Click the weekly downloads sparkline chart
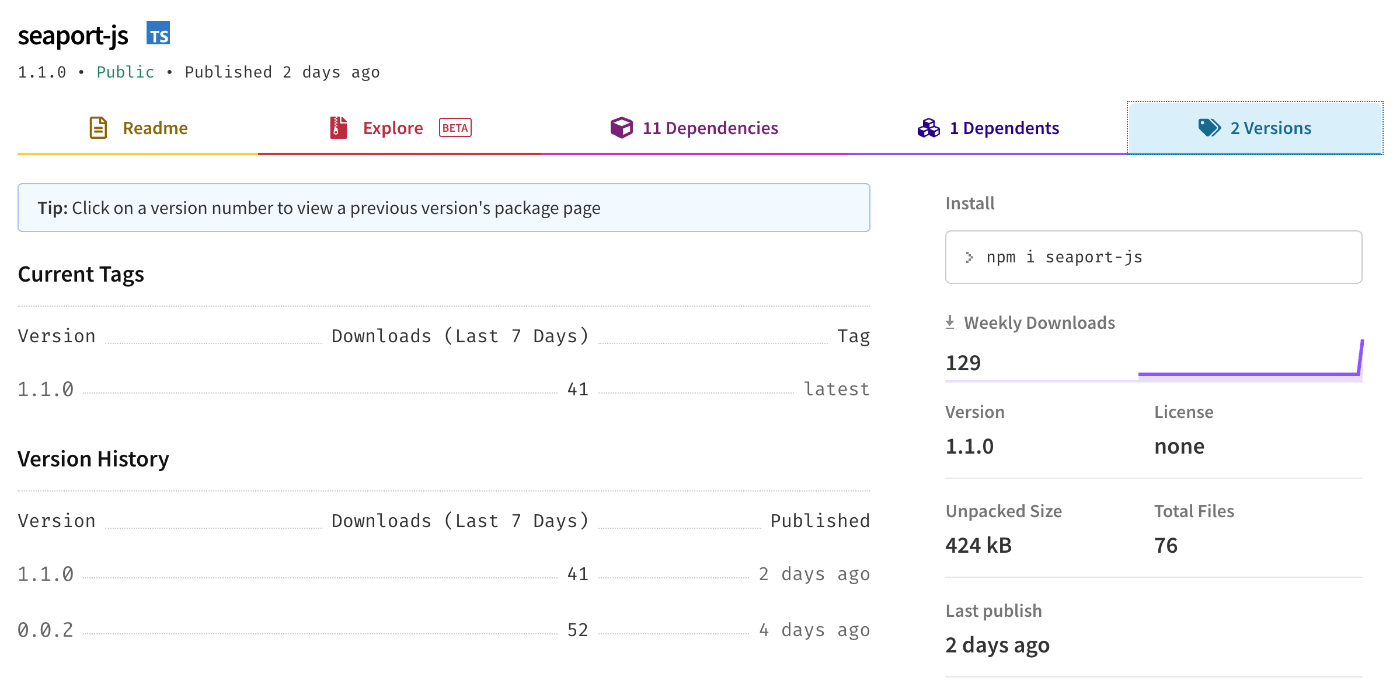The image size is (1400, 695). coord(1250,361)
